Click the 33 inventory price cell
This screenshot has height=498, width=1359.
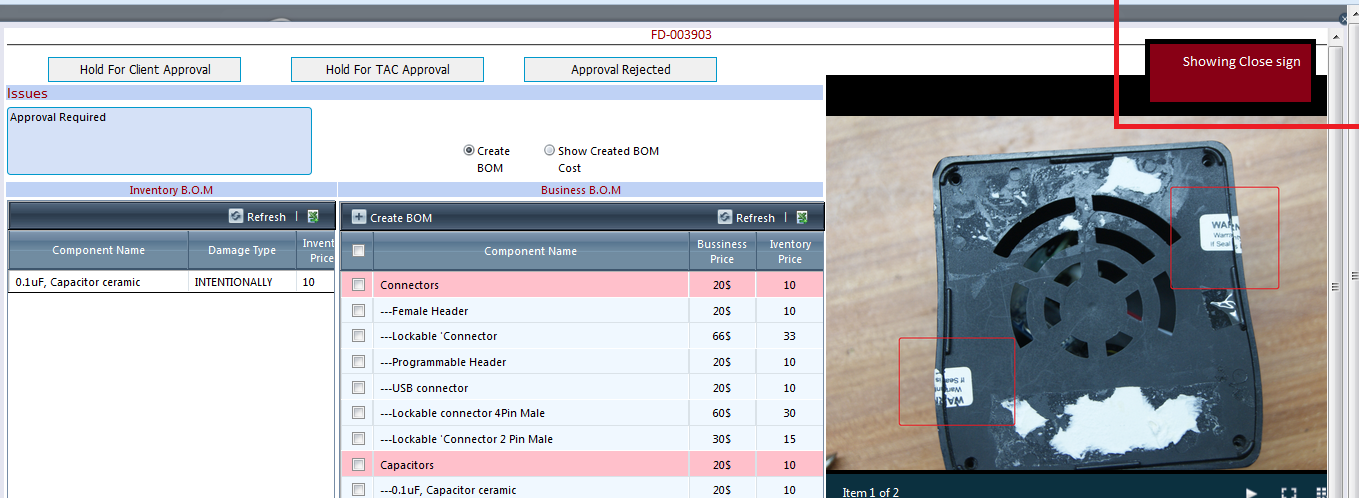pyautogui.click(x=789, y=336)
